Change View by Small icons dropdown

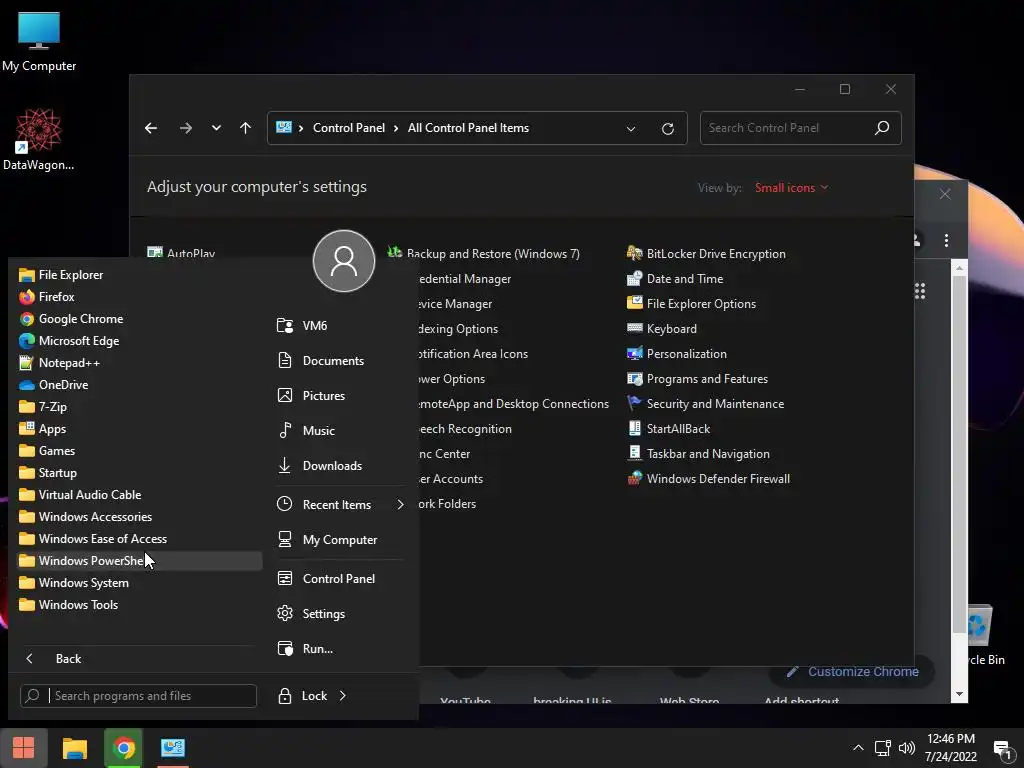[x=792, y=187]
